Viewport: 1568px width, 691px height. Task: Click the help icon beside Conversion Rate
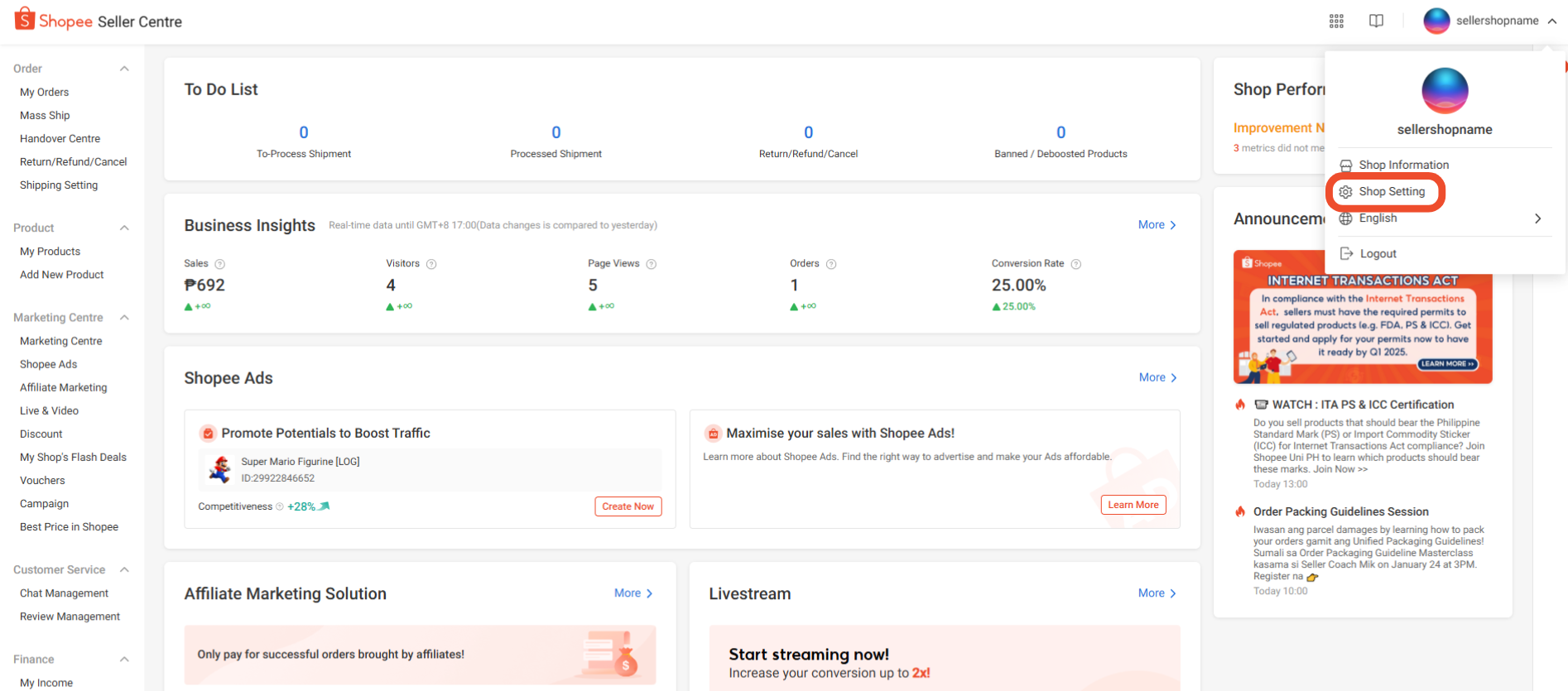click(x=1076, y=264)
